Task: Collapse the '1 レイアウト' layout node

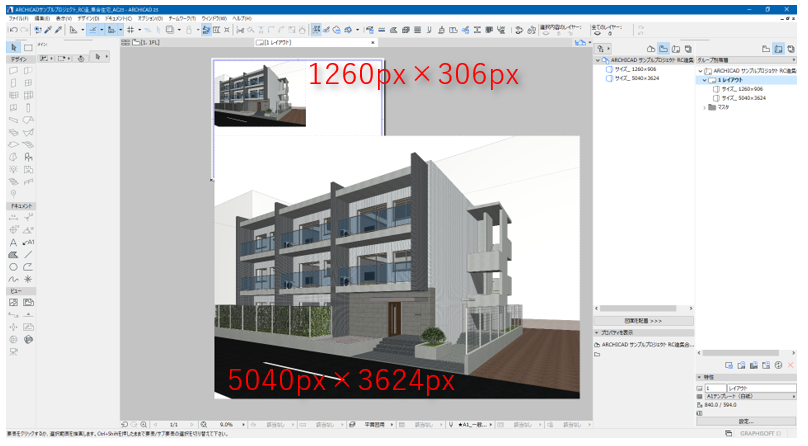Action: tap(704, 80)
